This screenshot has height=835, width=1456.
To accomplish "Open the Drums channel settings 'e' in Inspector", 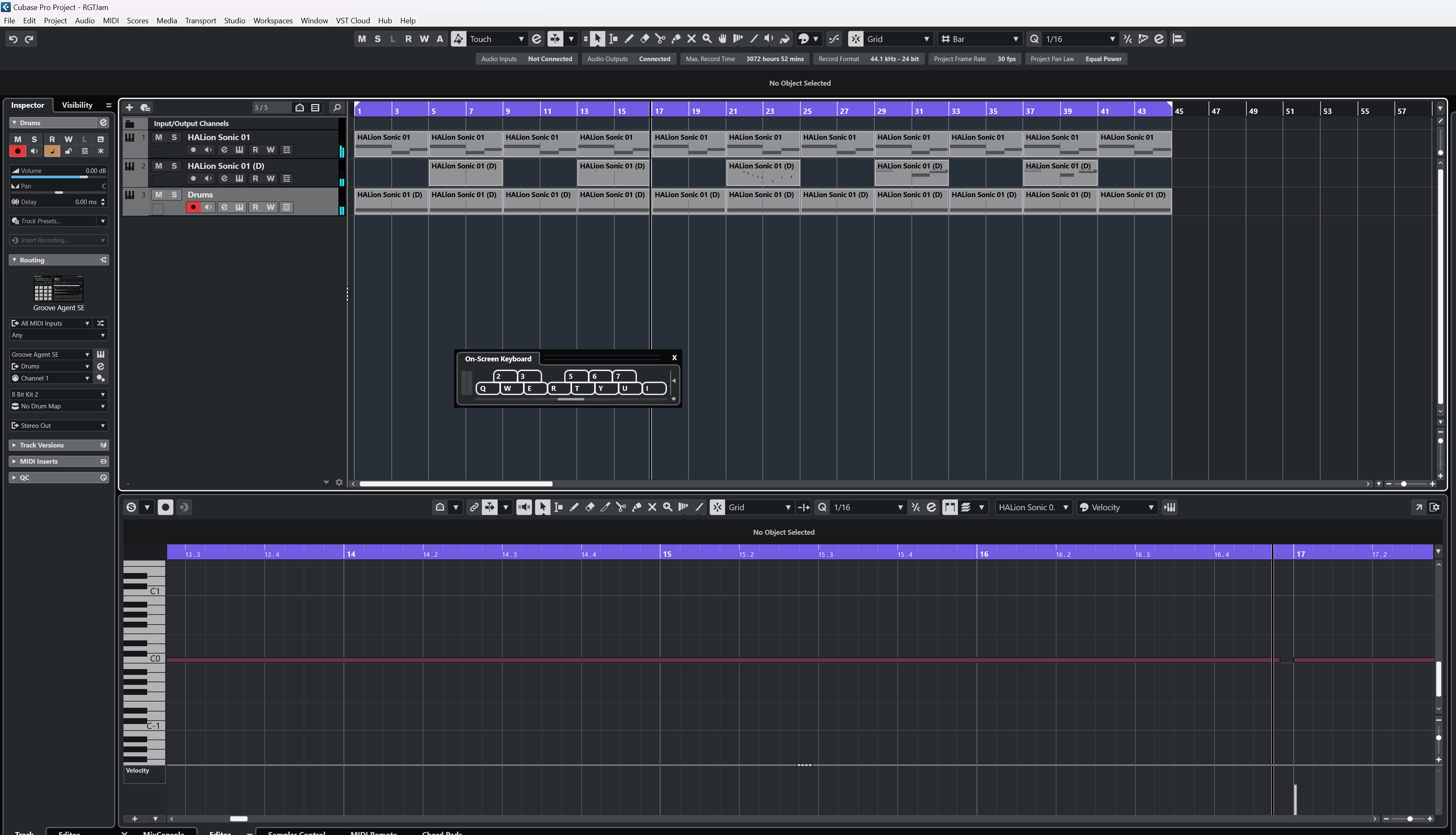I will (103, 123).
